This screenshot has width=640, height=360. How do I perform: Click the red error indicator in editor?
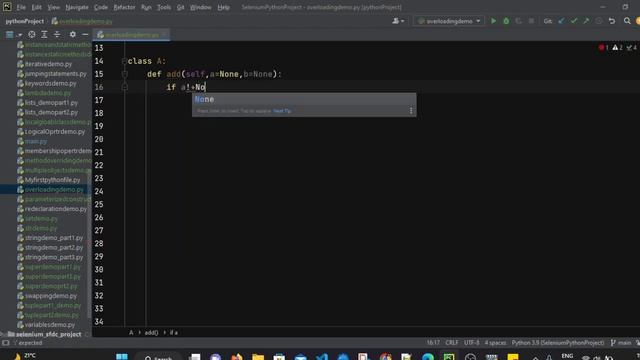click(603, 48)
